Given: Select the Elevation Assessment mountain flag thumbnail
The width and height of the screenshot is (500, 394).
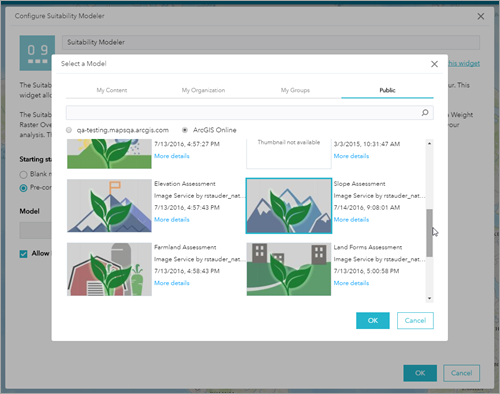Looking at the screenshot, I should point(109,206).
